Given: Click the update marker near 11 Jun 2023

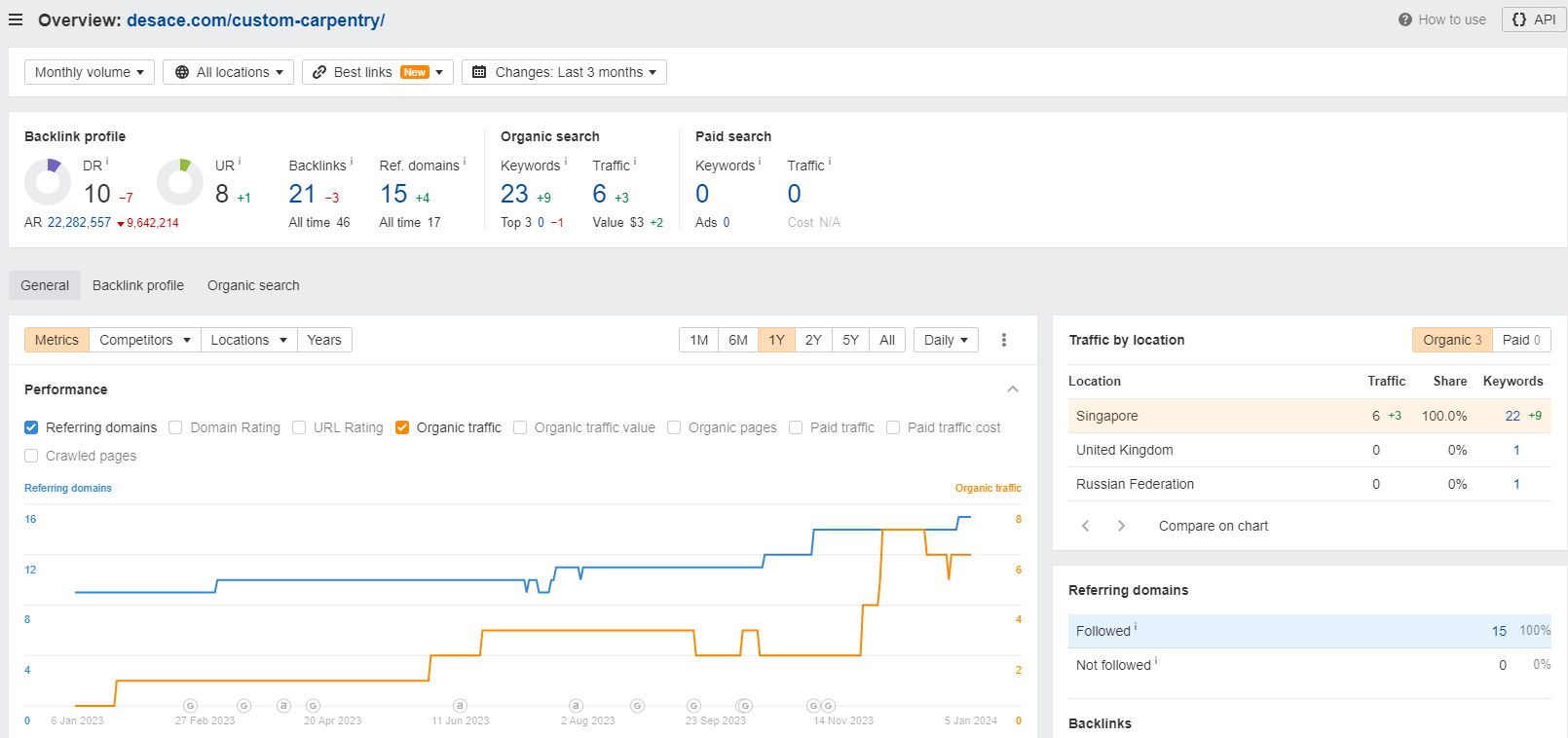Looking at the screenshot, I should coord(460,706).
